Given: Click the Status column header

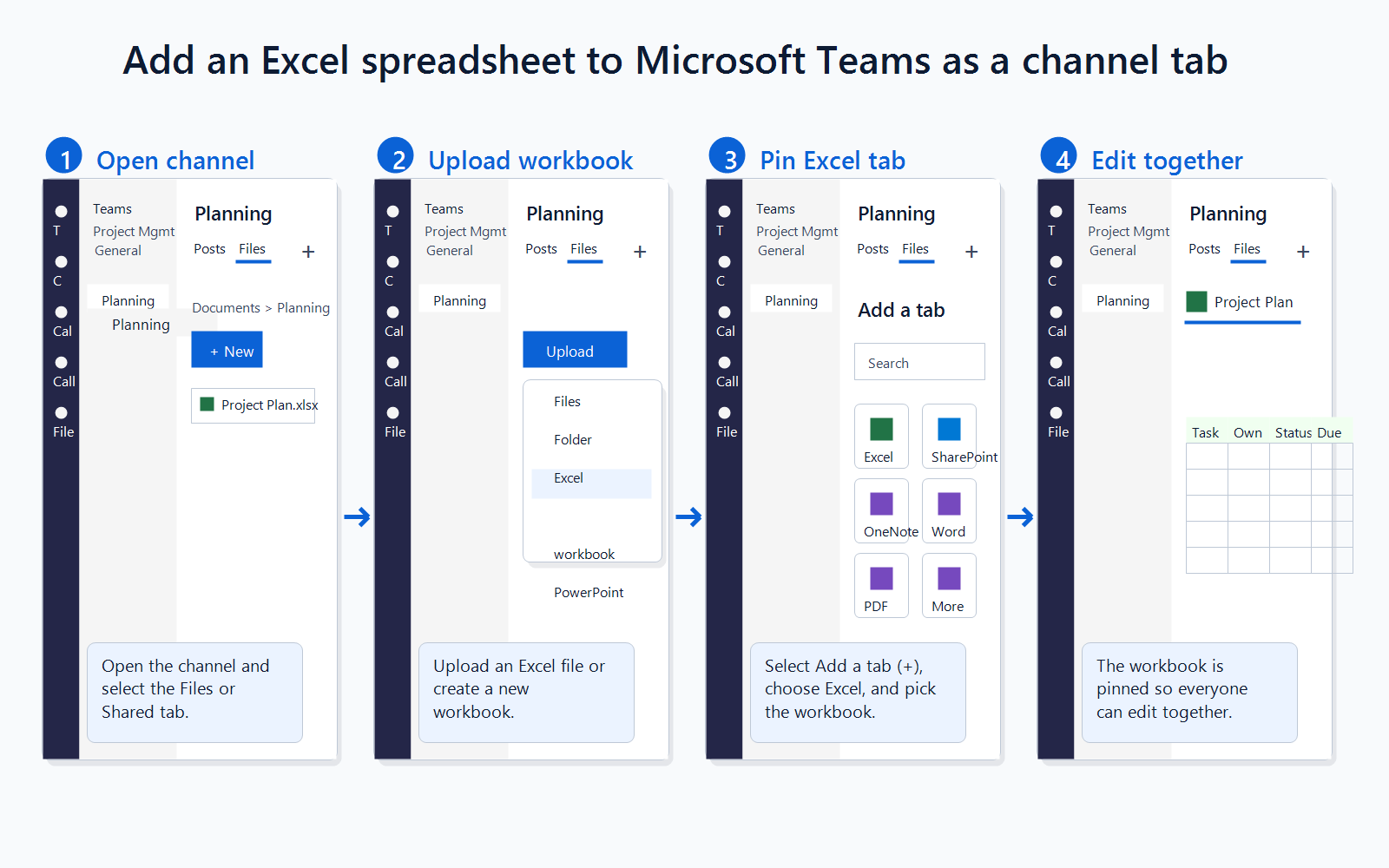Looking at the screenshot, I should (1294, 432).
